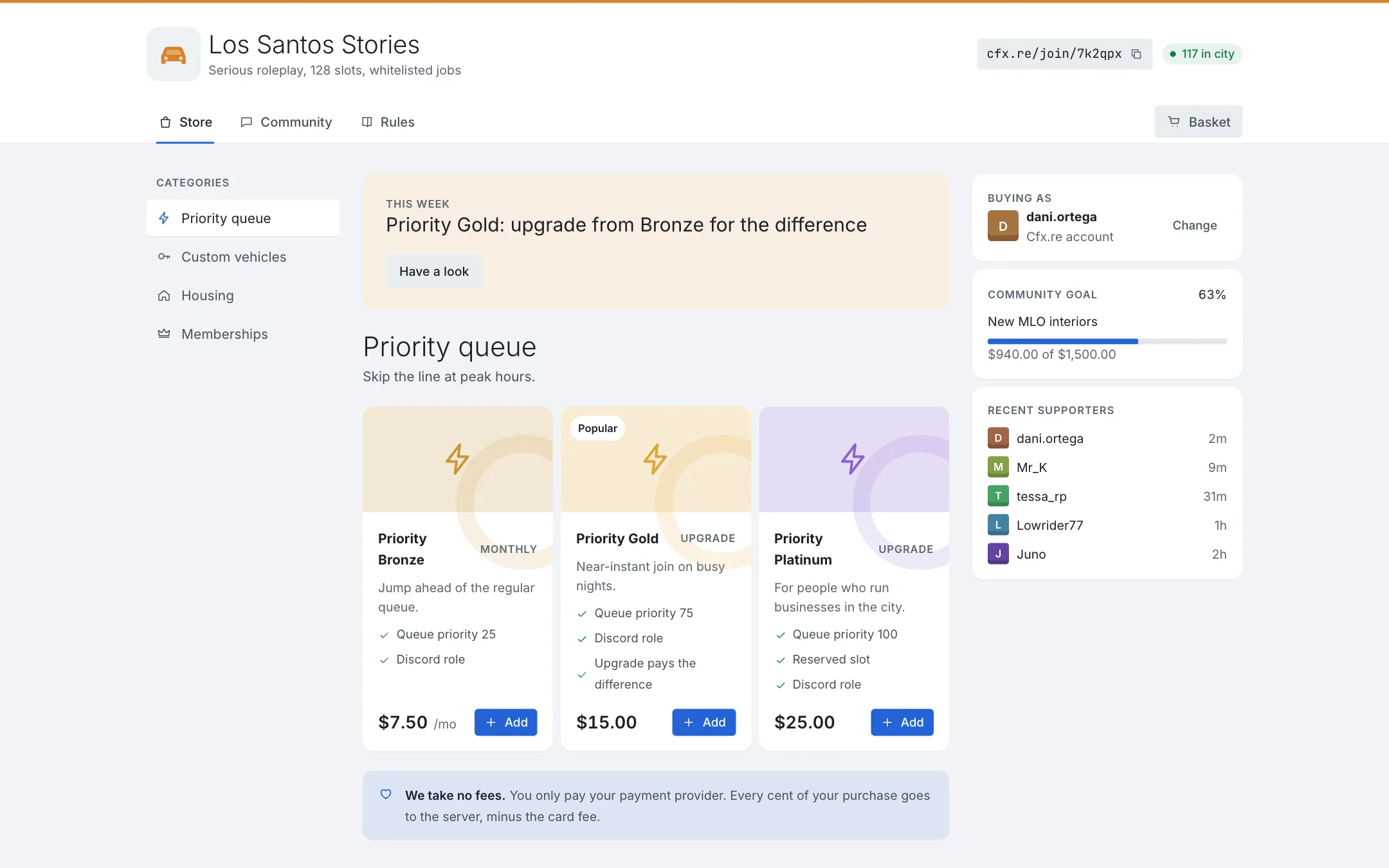Click the Priority Bronze lightning bolt icon
This screenshot has width=1389, height=868.
pyautogui.click(x=457, y=459)
